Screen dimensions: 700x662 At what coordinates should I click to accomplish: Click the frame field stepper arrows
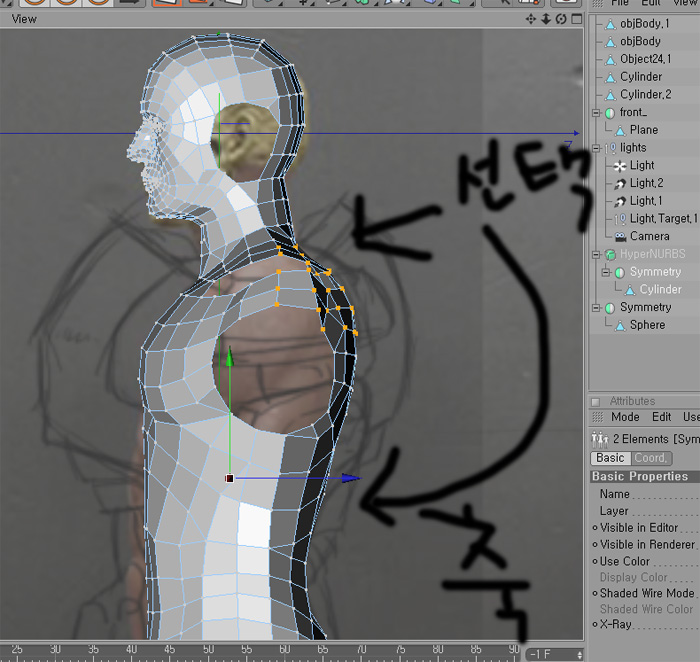click(579, 655)
